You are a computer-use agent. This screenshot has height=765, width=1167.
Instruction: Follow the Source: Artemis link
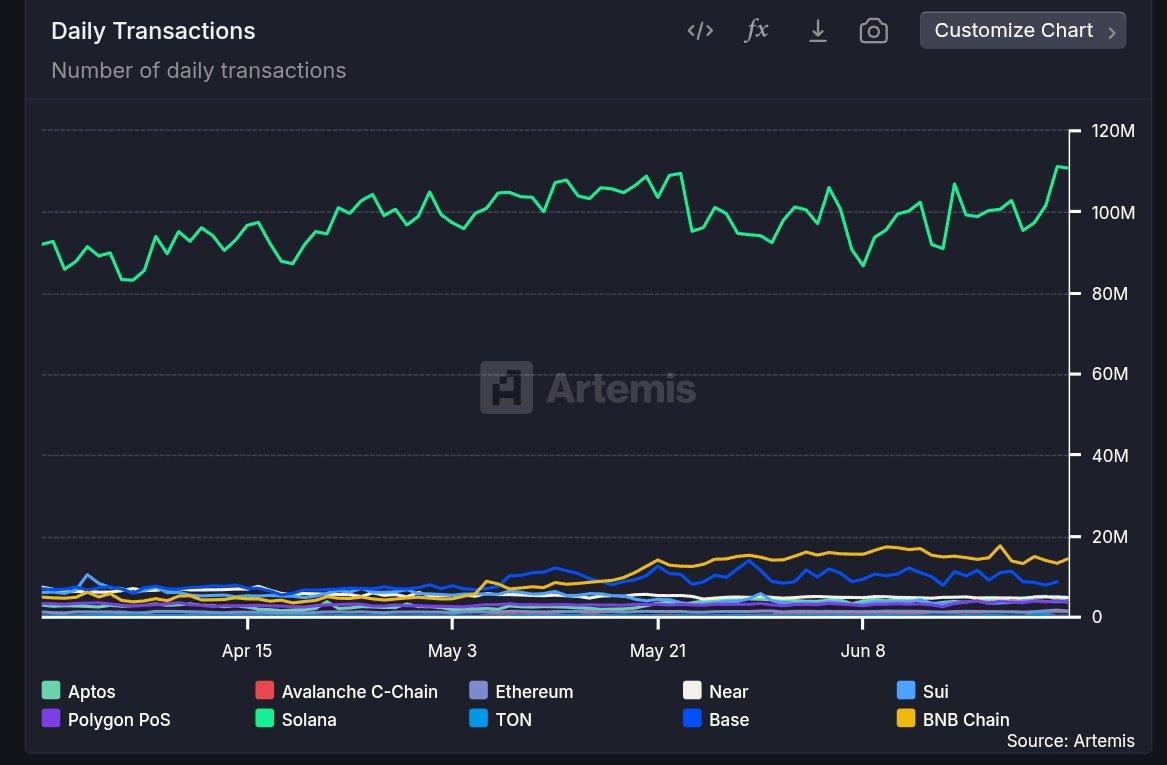tap(1071, 741)
